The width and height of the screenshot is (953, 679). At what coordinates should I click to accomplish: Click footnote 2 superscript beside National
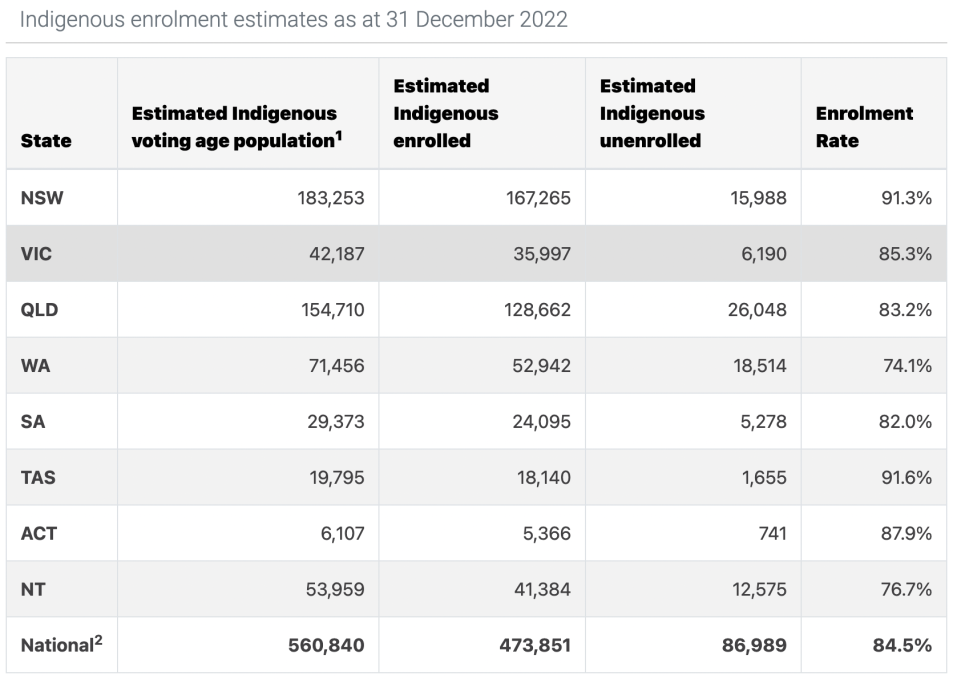(97, 640)
